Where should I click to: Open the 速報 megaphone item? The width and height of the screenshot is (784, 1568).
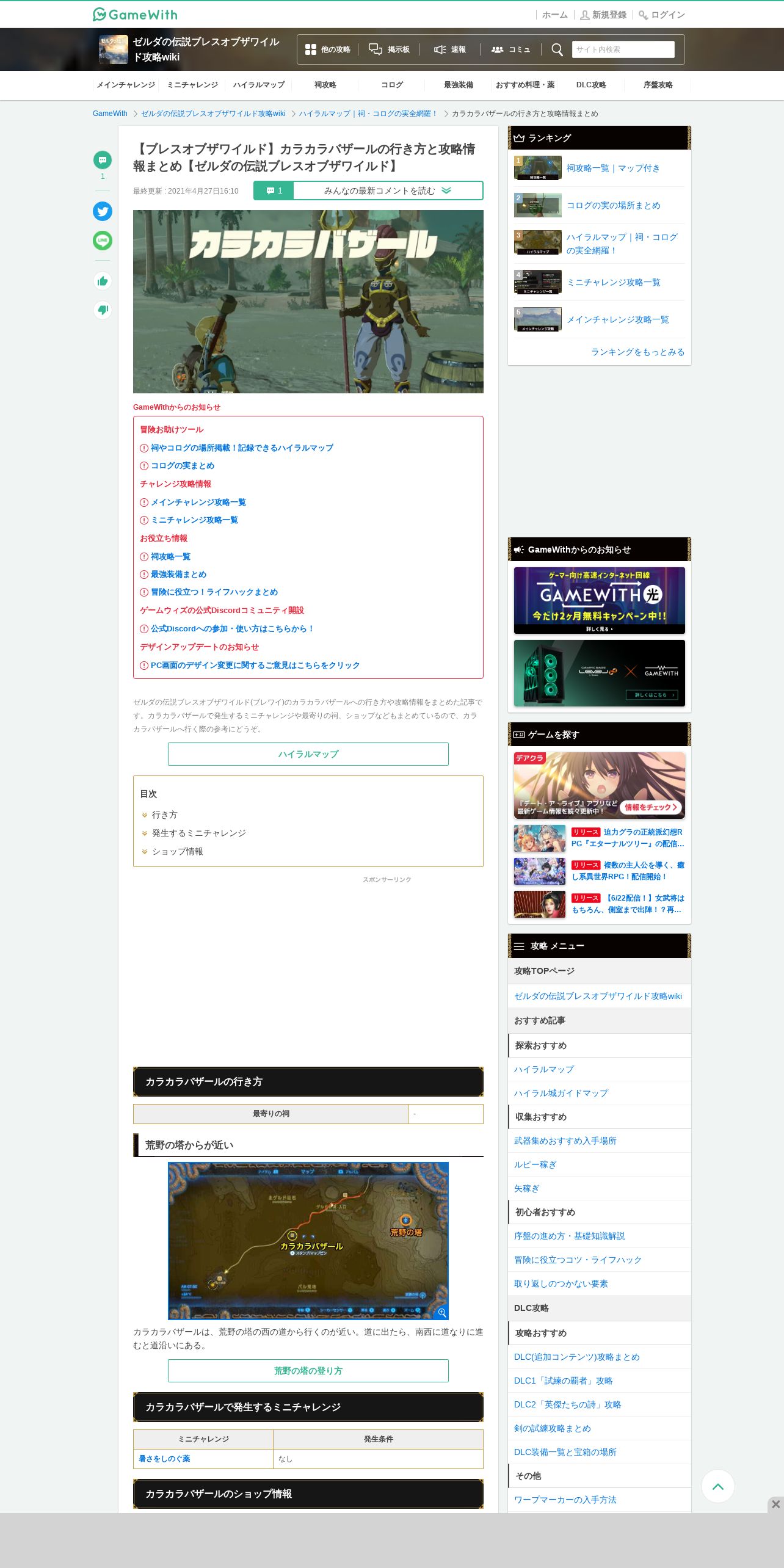[450, 49]
